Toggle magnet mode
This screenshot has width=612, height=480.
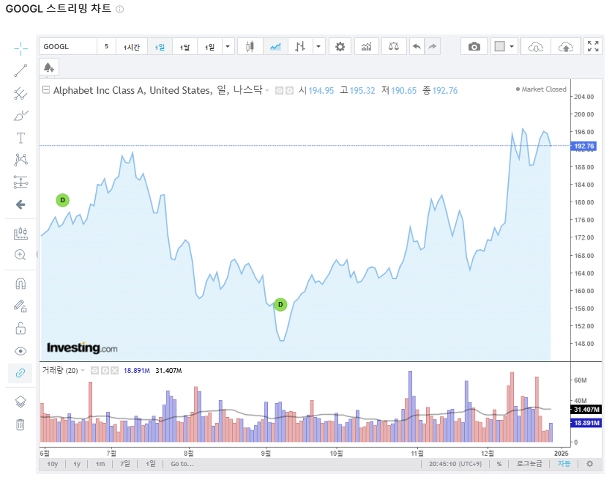click(21, 284)
